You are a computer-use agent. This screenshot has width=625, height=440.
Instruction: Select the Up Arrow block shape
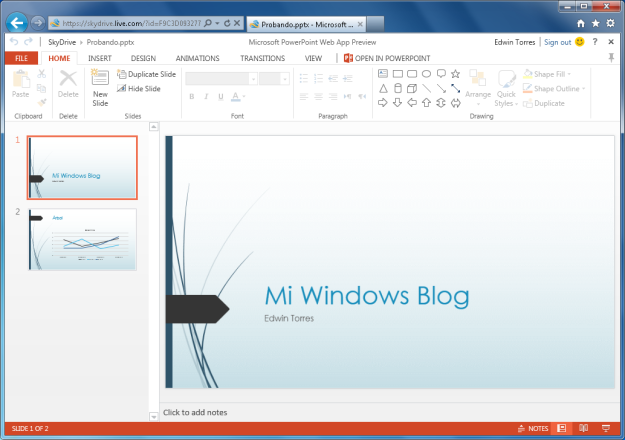(x=426, y=103)
